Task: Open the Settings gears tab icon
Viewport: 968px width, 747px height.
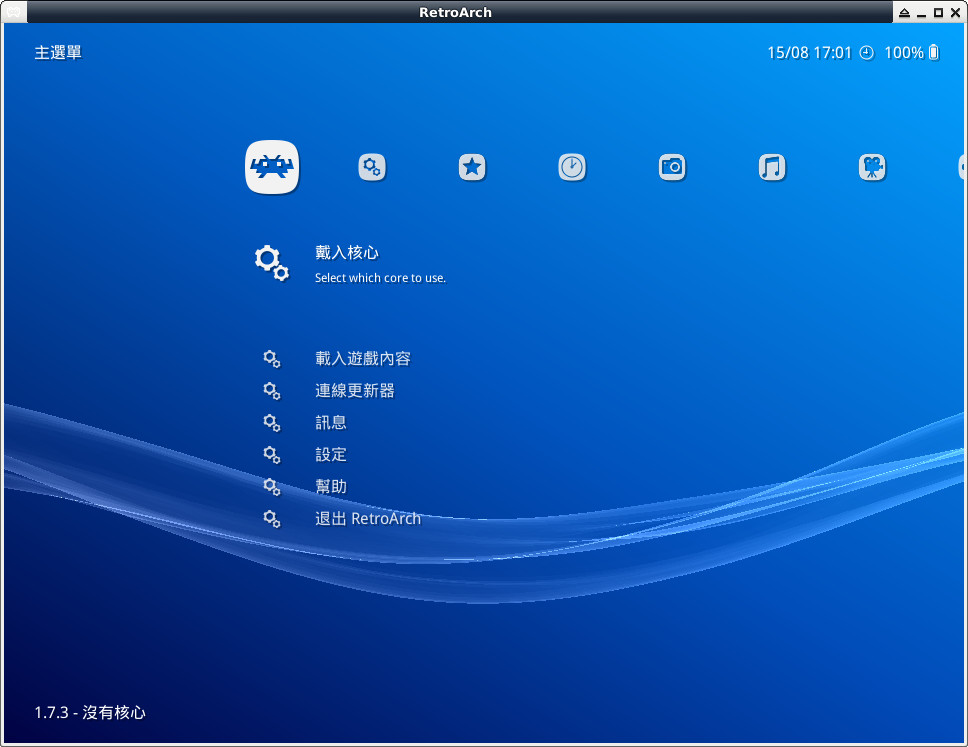Action: click(372, 167)
